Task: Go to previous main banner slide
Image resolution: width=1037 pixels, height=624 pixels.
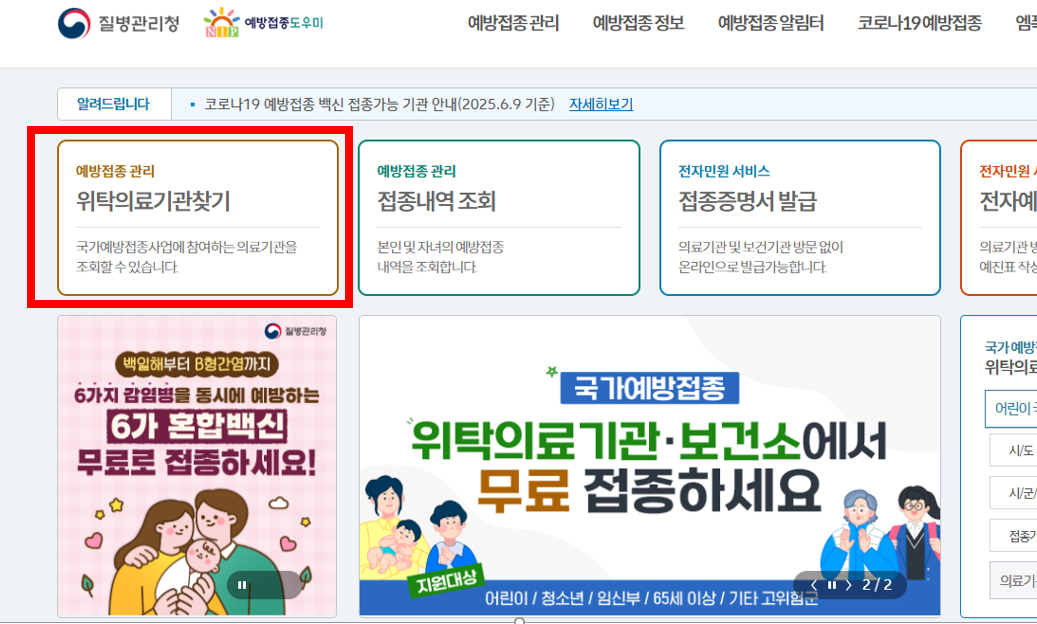Action: (814, 585)
